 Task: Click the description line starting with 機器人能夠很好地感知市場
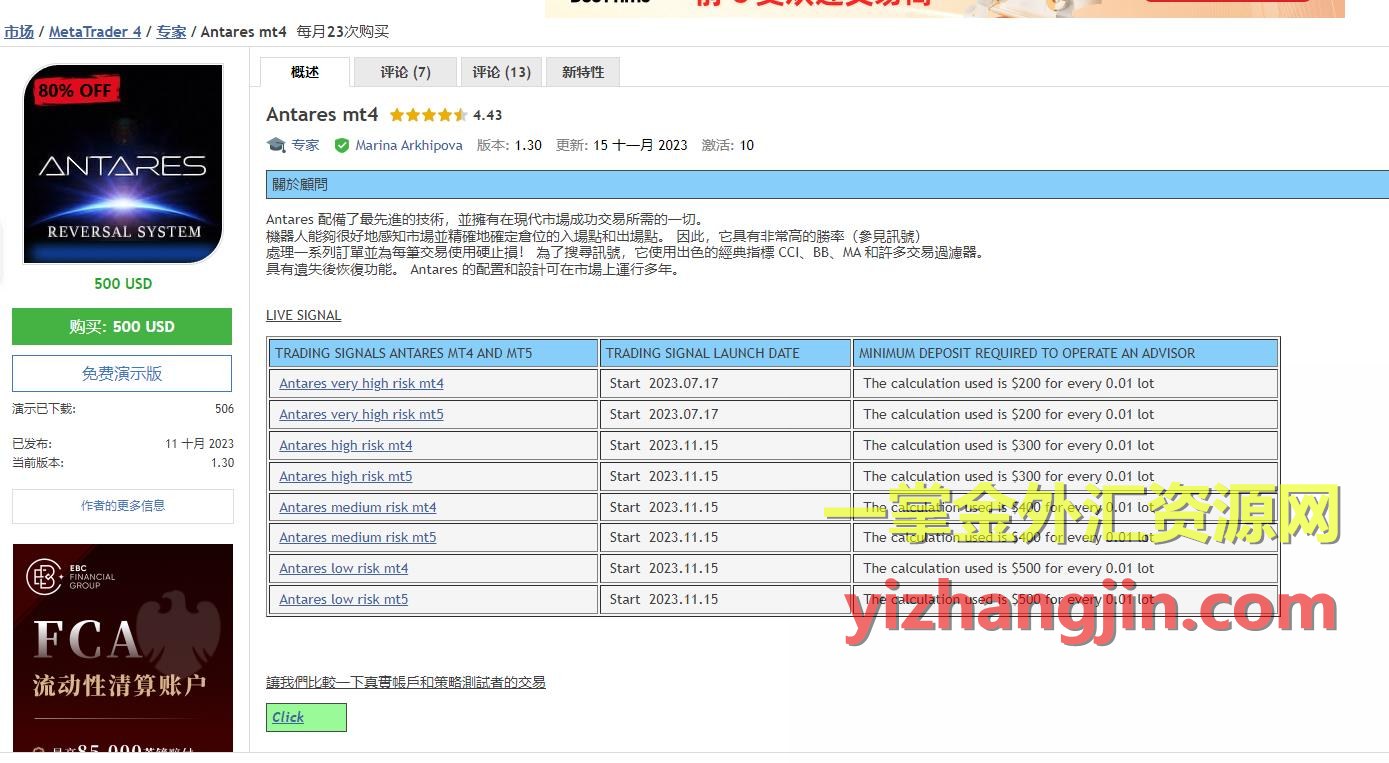tap(593, 237)
